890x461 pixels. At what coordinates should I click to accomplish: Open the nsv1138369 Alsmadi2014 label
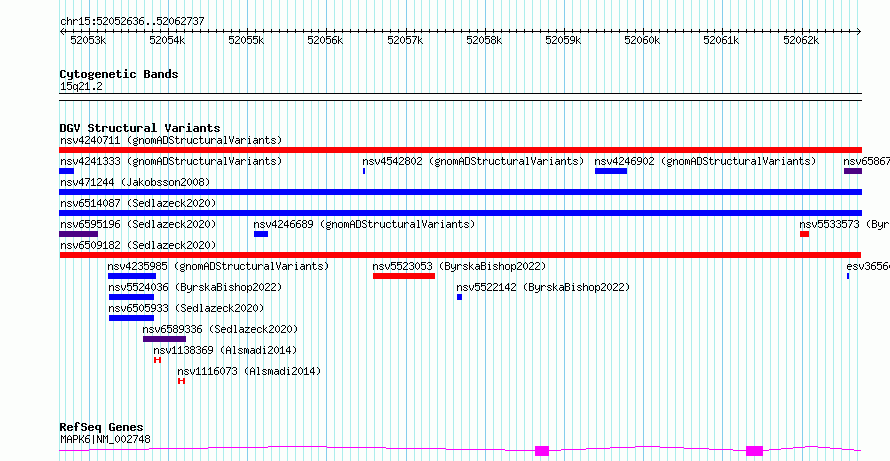coord(225,350)
